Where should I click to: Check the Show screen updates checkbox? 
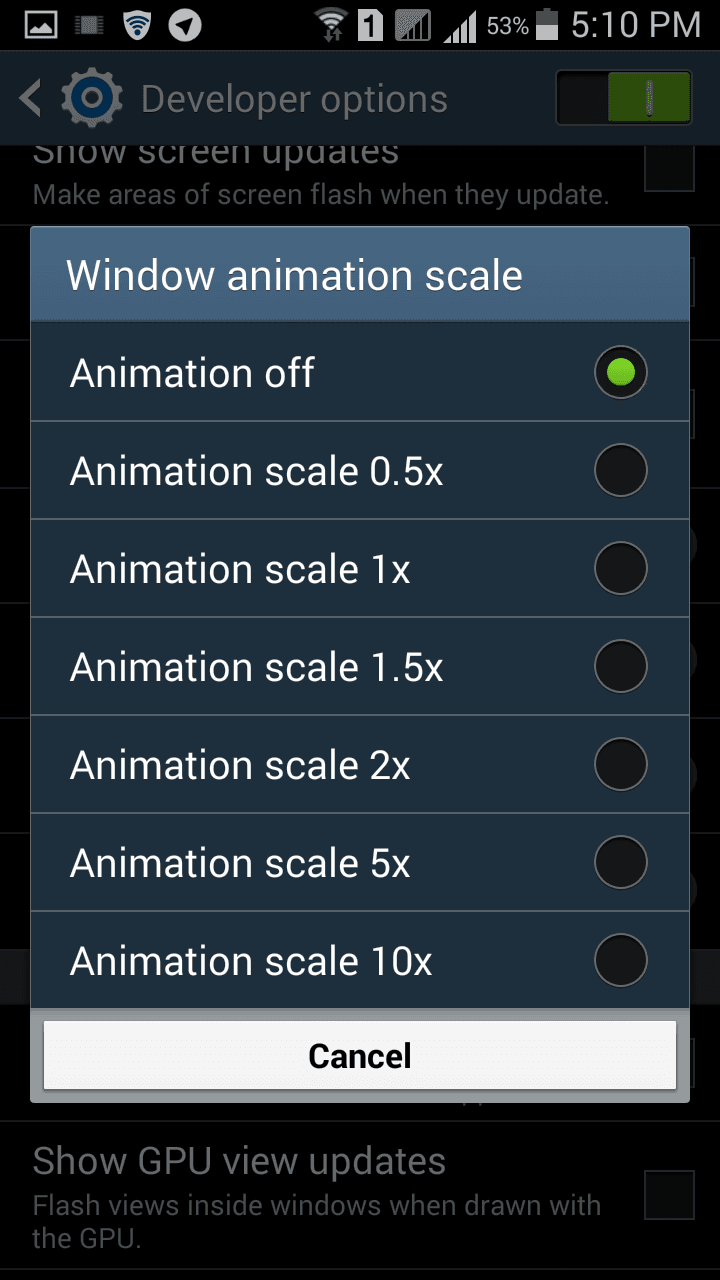tap(668, 167)
